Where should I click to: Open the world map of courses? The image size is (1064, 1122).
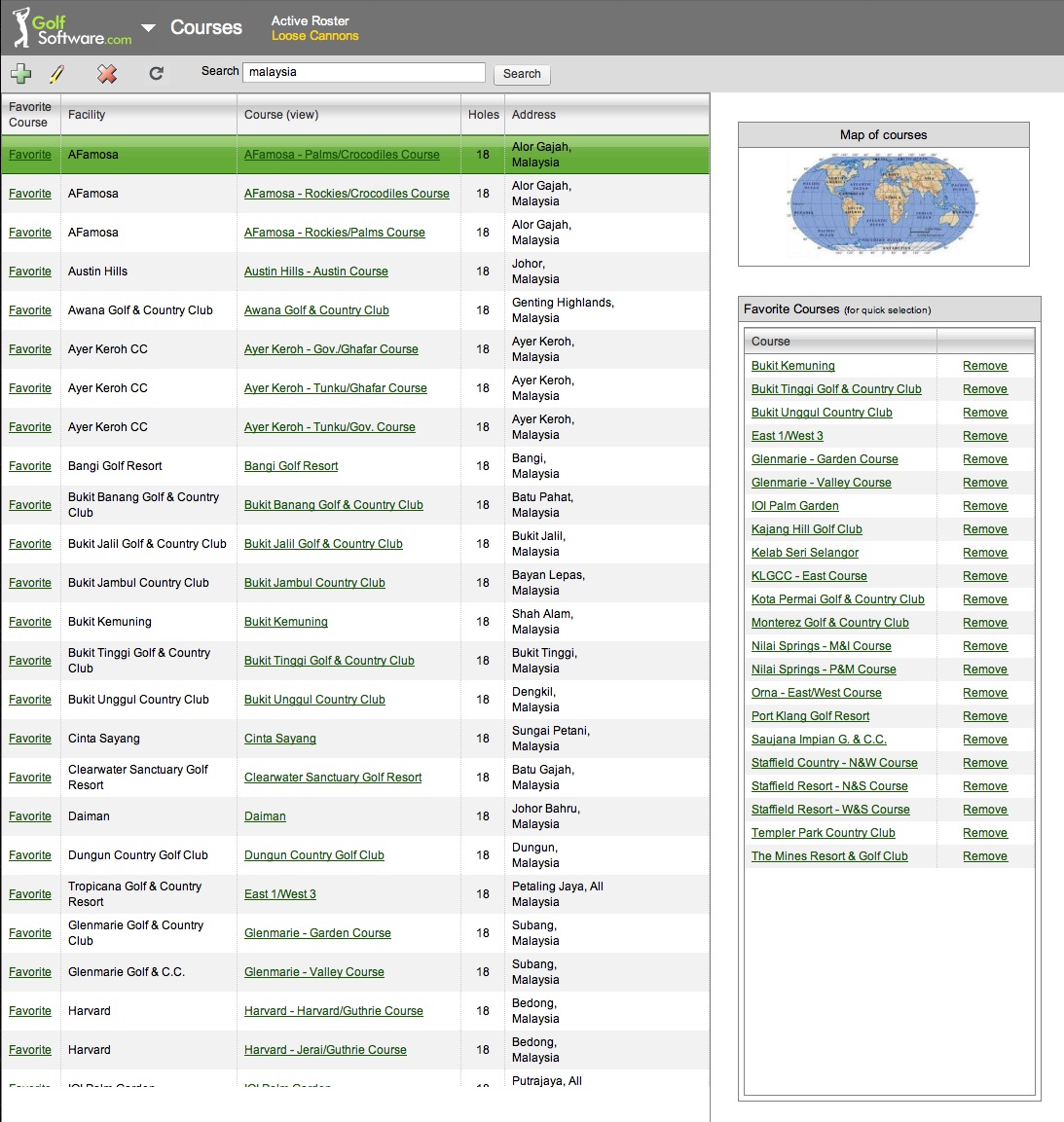pyautogui.click(x=883, y=206)
